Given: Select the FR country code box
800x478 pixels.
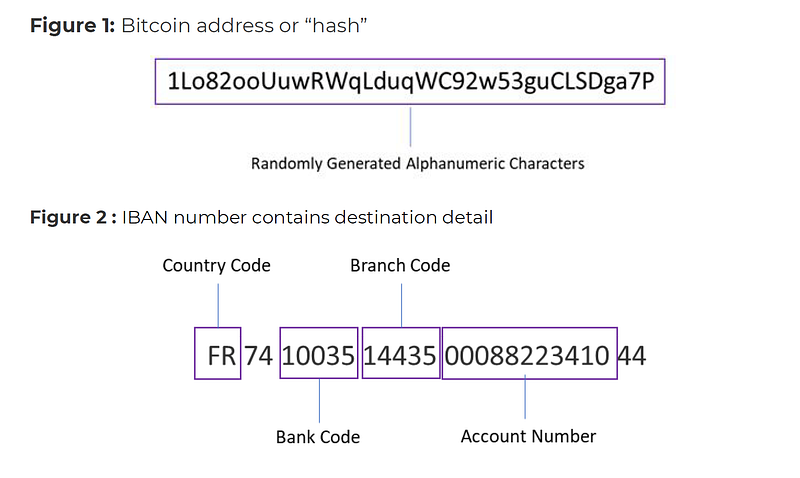Looking at the screenshot, I should point(217,353).
